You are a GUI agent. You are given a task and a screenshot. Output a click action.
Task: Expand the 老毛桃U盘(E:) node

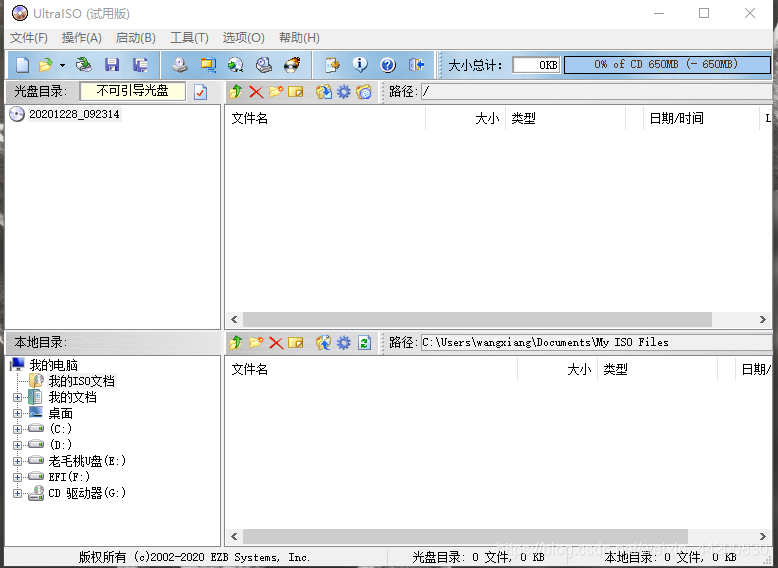(17, 461)
